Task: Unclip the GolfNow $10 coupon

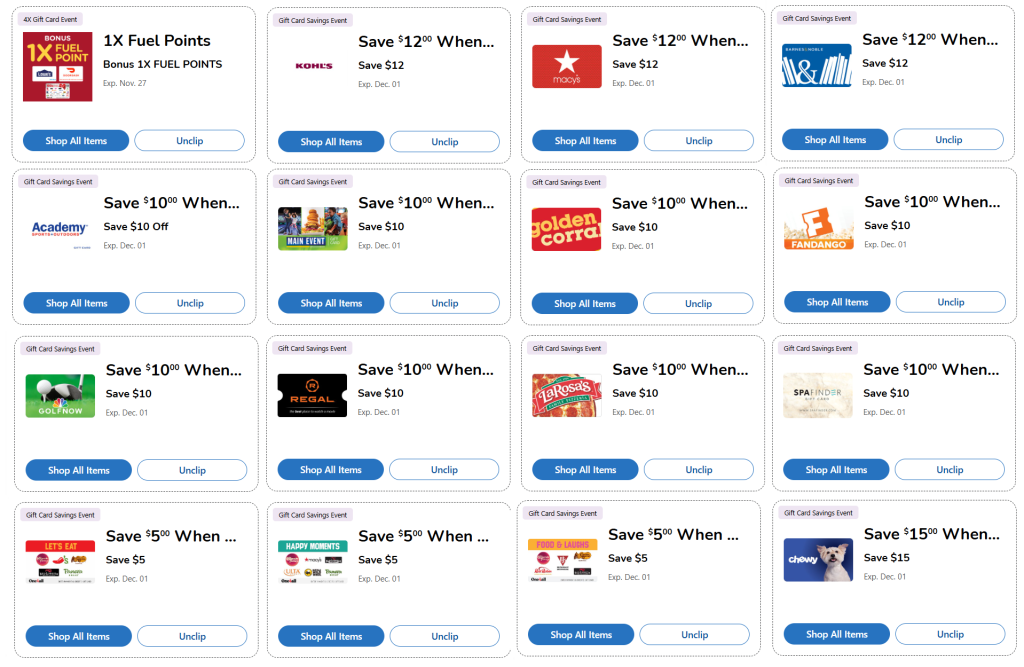Action: pos(192,470)
